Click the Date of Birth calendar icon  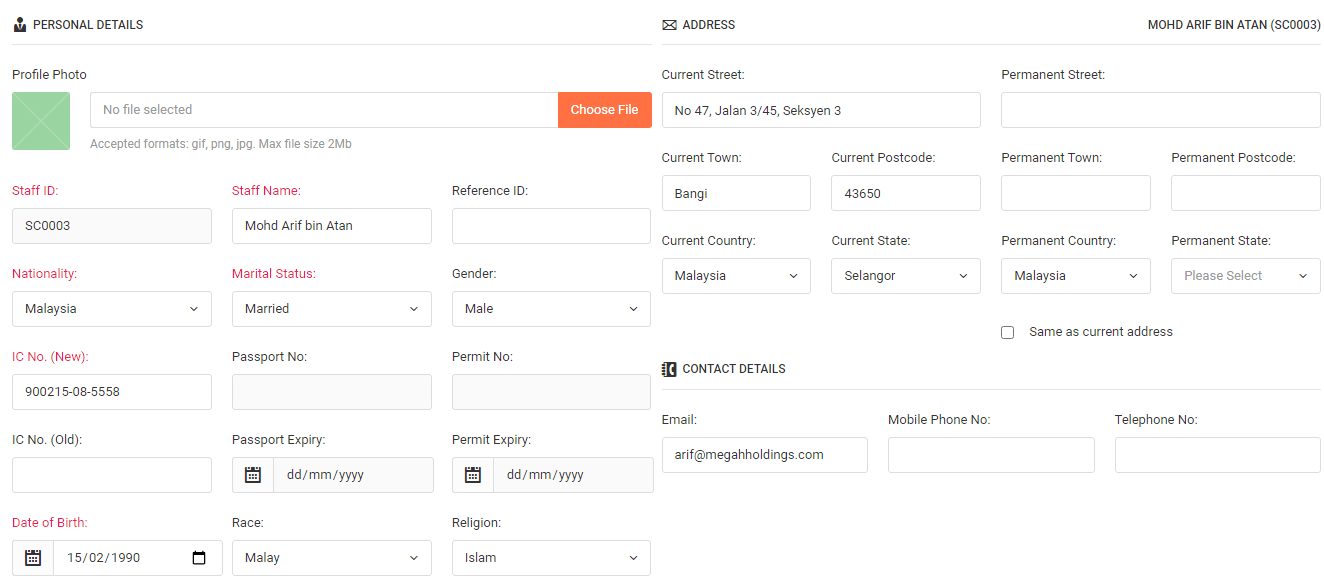31,557
